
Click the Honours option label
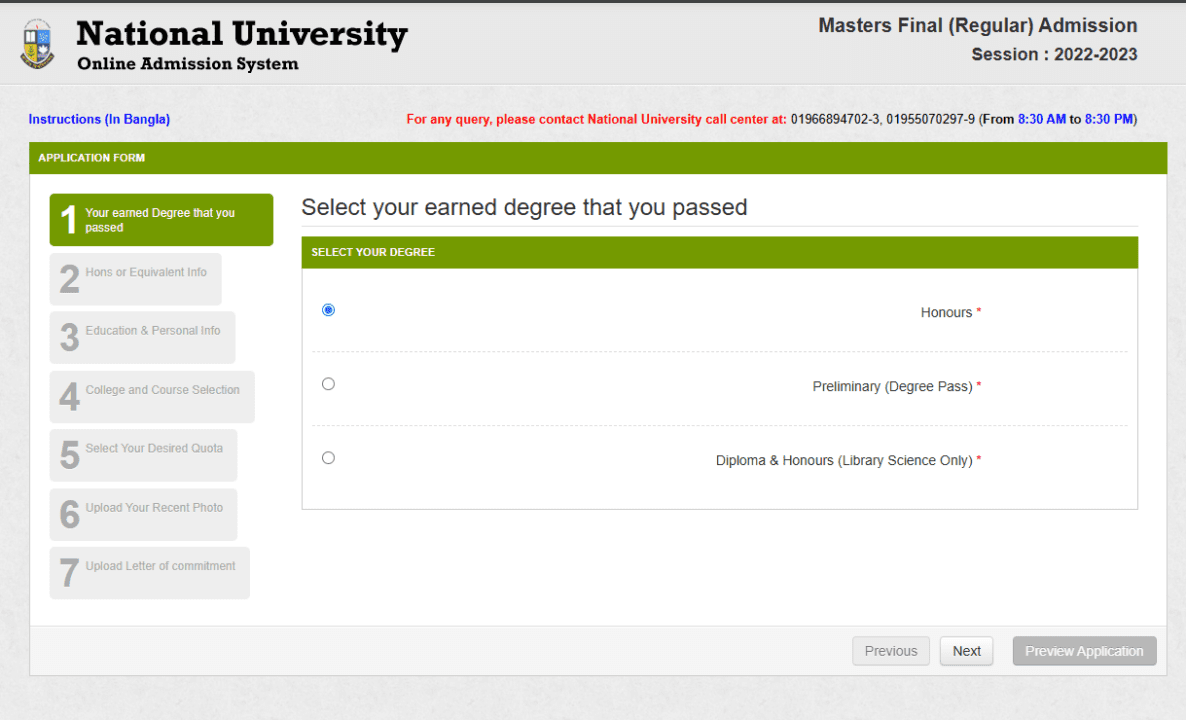click(x=946, y=312)
